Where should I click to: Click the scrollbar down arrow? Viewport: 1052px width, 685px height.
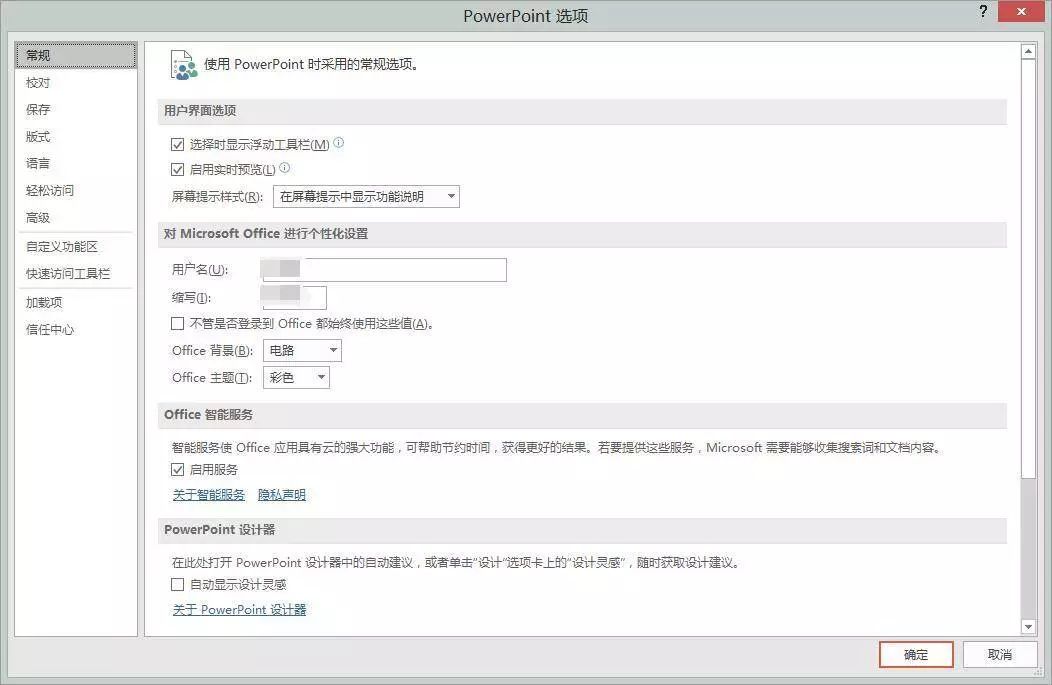[x=1028, y=627]
